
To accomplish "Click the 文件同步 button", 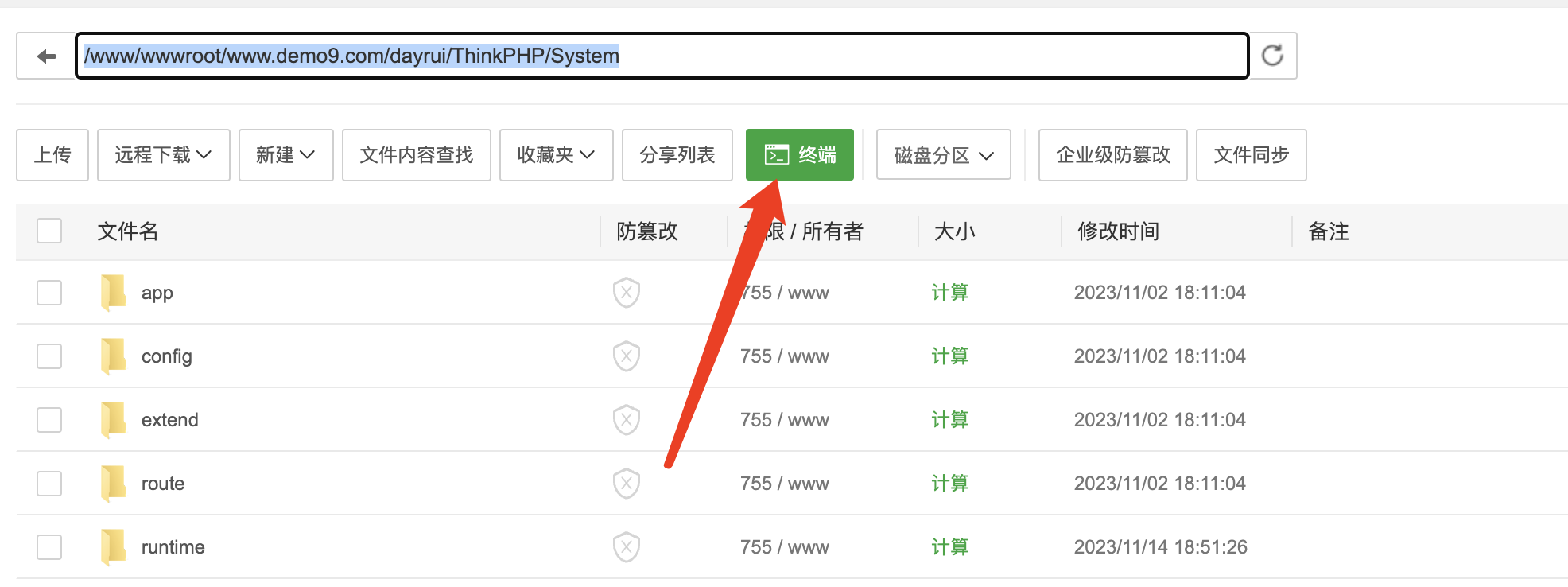I will (1252, 155).
